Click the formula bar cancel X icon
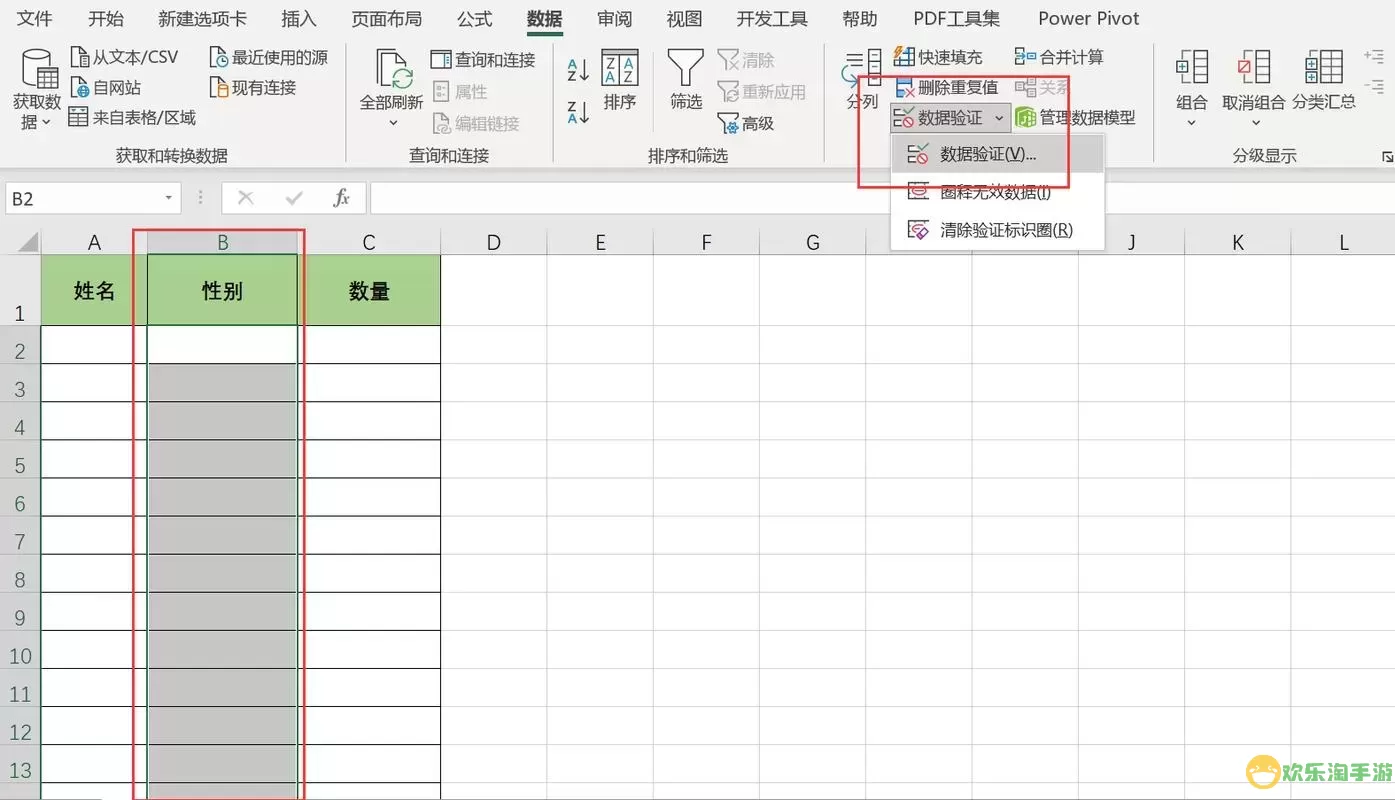The image size is (1395, 800). point(246,198)
